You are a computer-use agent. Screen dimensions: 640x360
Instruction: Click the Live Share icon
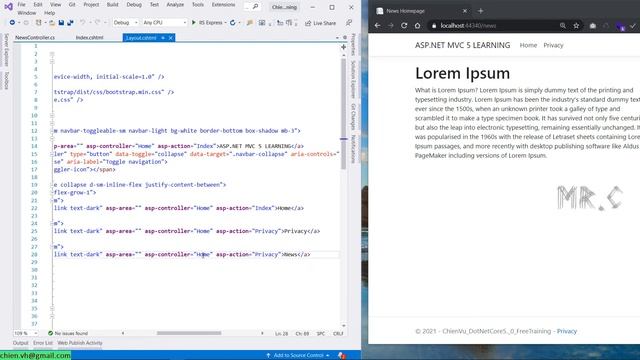tap(308, 23)
